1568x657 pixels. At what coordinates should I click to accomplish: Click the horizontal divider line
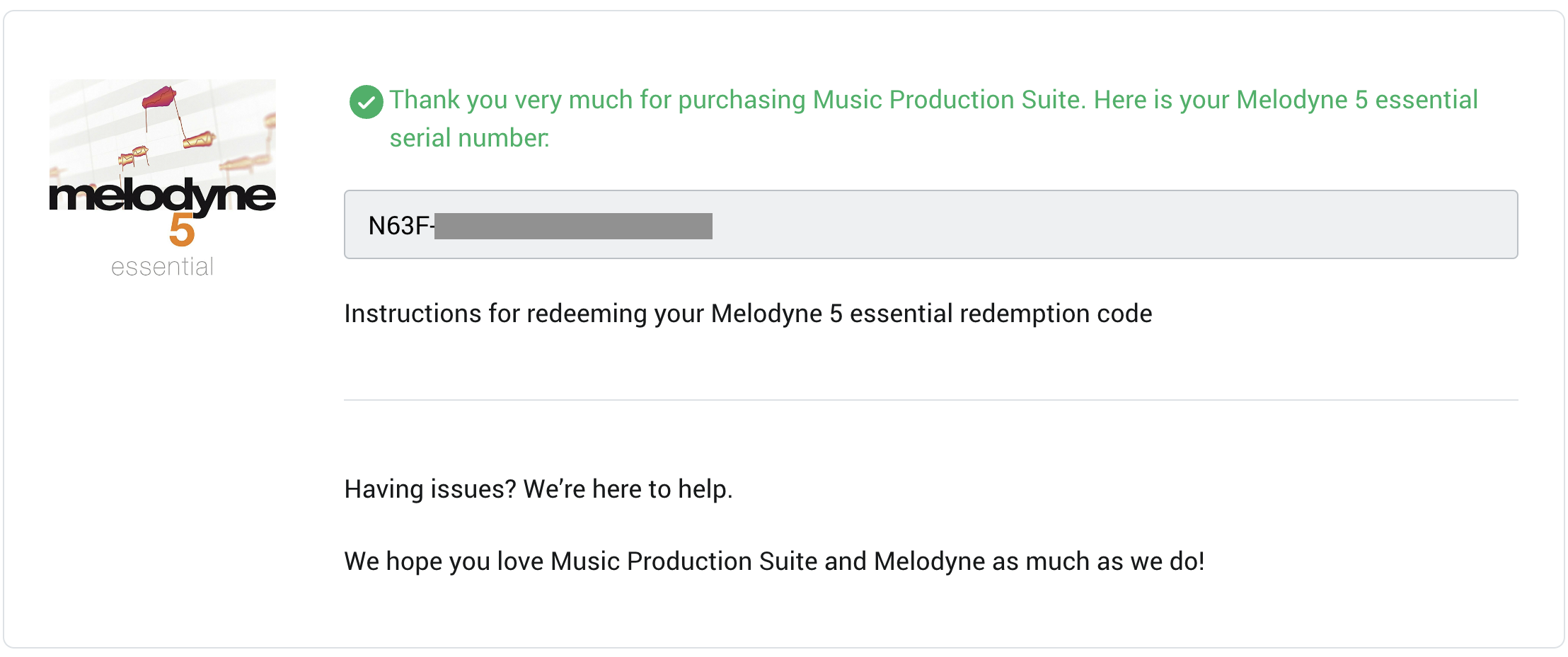tap(930, 400)
